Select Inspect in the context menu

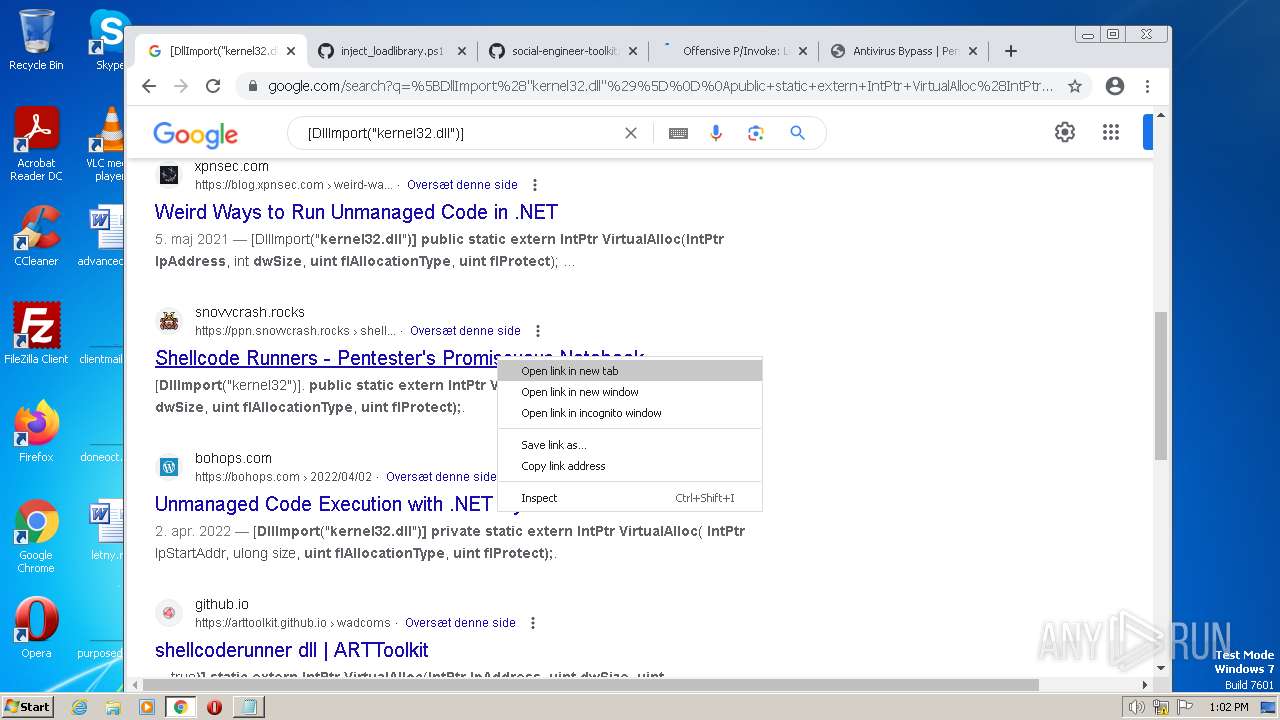[630, 498]
